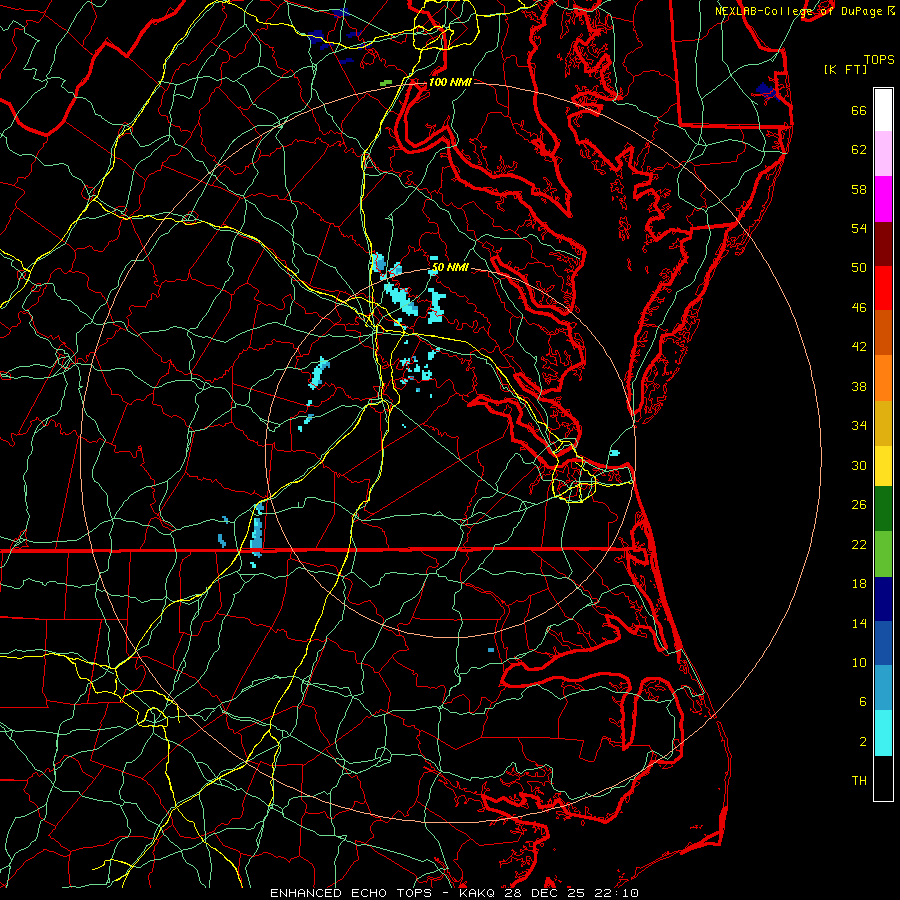The image size is (900, 900).
Task: Click the legend value 34
Action: coord(859,426)
